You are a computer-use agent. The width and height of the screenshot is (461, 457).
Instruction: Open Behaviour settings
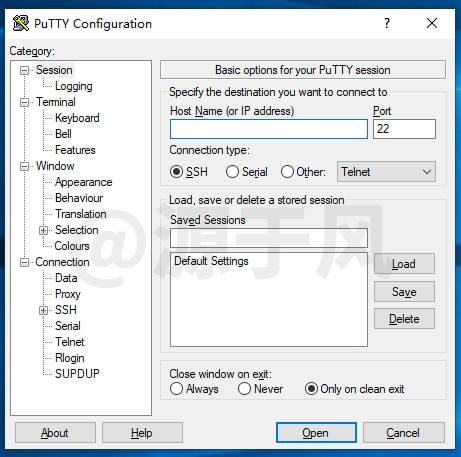[x=79, y=198]
